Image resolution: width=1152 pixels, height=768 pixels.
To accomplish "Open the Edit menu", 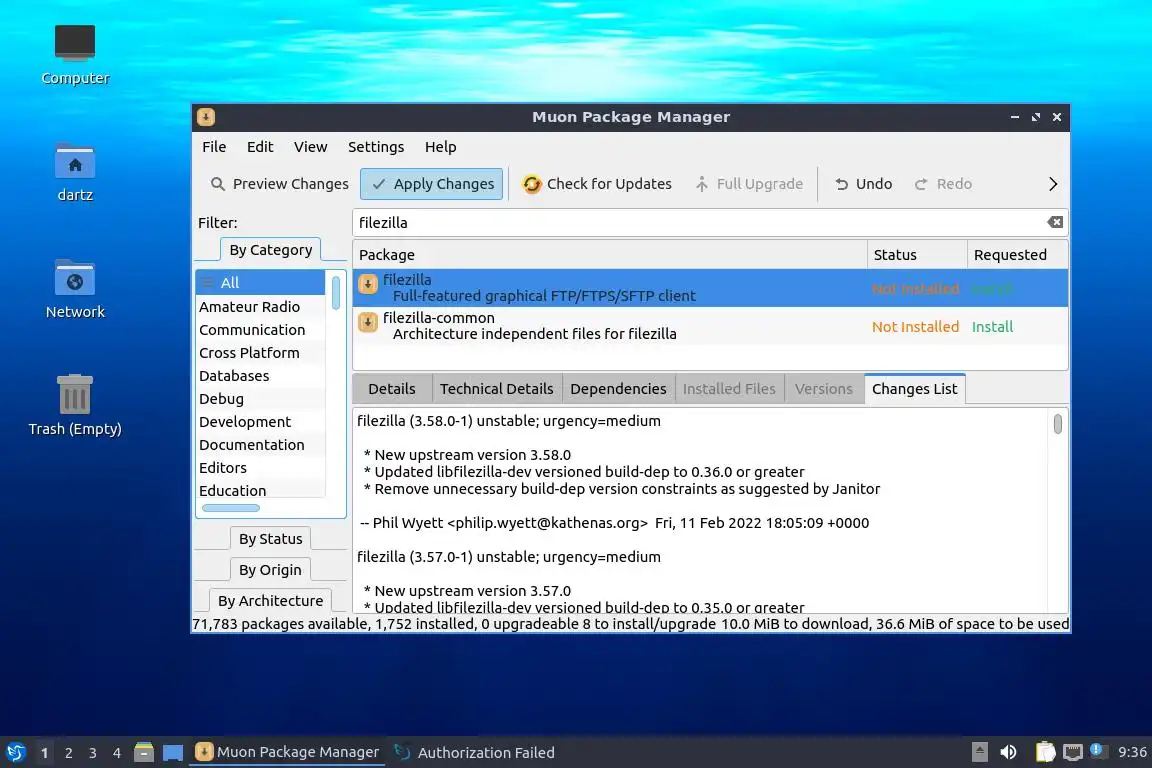I will (x=260, y=147).
